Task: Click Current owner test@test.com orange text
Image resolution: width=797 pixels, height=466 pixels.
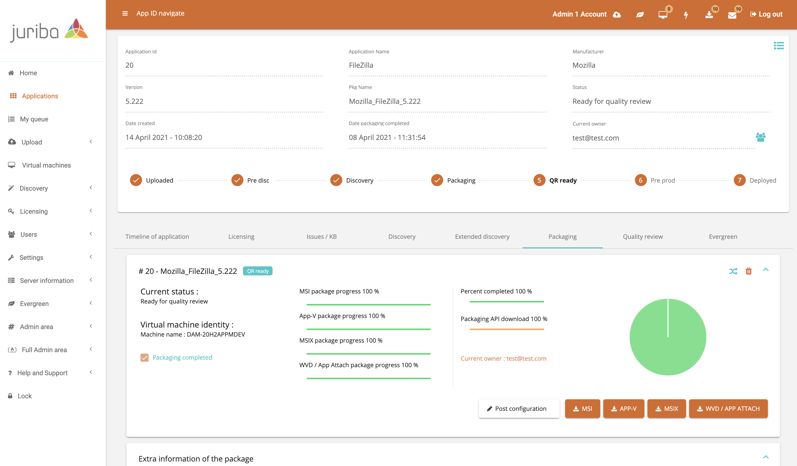Action: pos(503,358)
